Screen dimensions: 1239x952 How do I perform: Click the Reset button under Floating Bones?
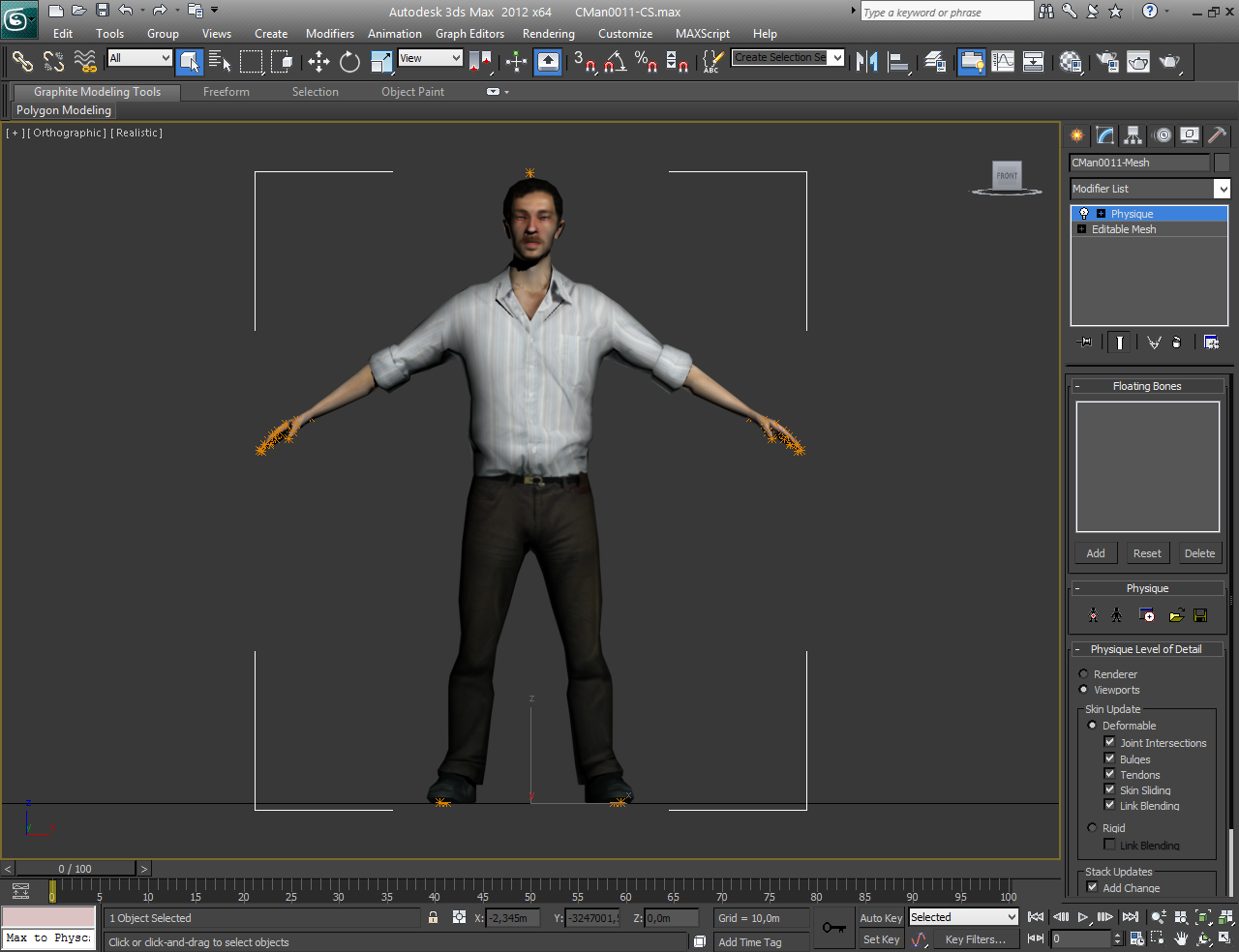(1147, 553)
